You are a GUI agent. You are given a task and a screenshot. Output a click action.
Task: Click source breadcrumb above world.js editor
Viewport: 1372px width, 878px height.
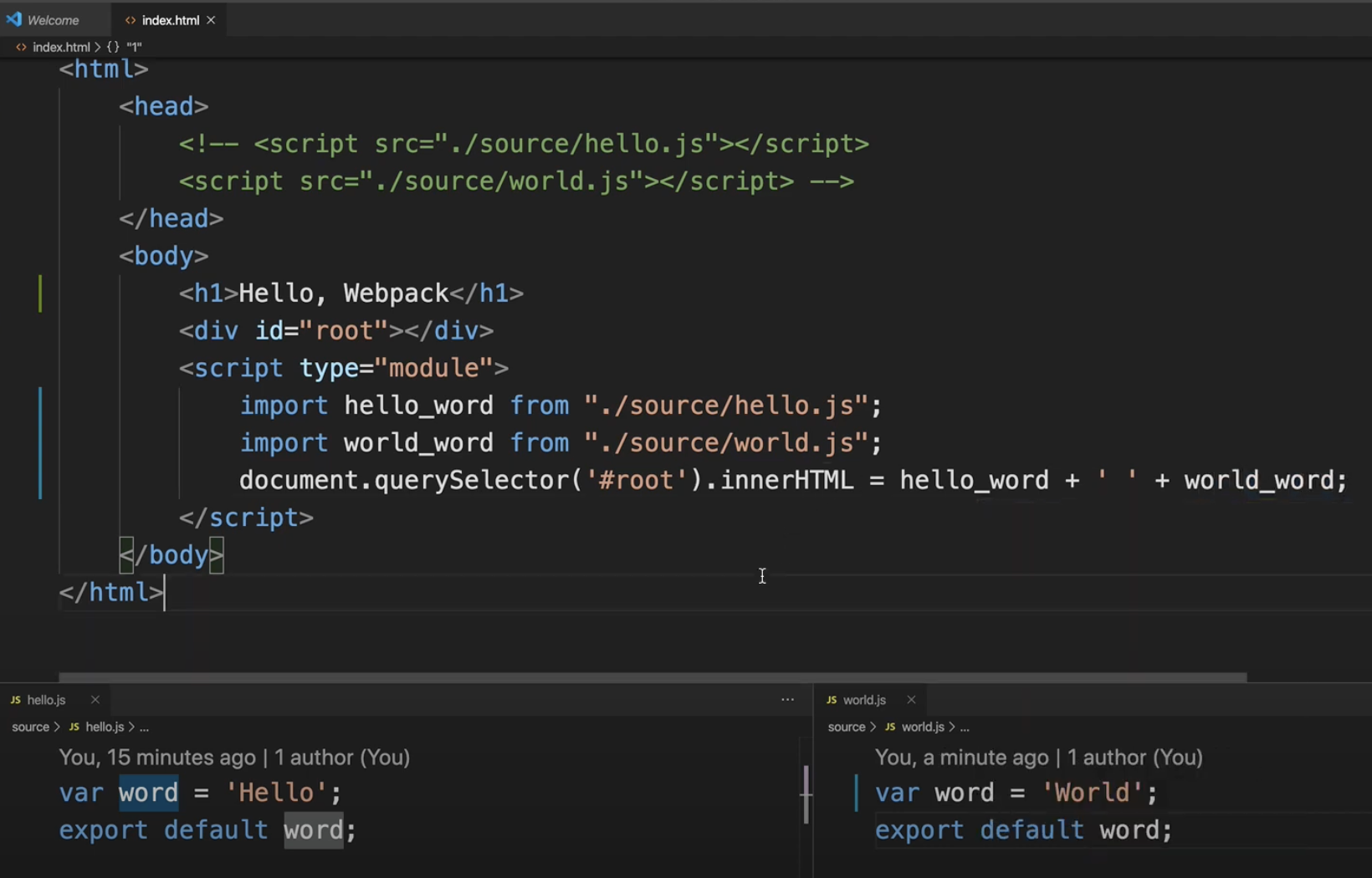click(847, 727)
